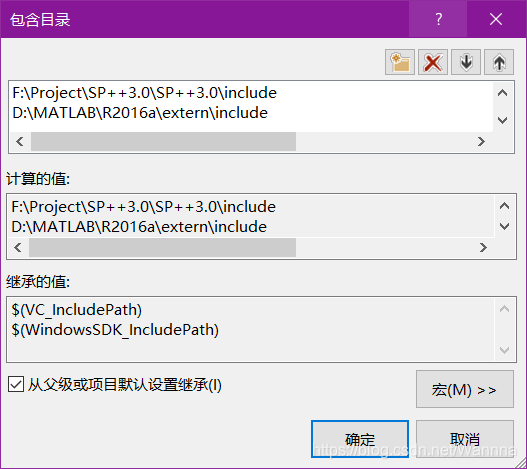527x469 pixels.
Task: Open the help question mark
Action: point(438,19)
